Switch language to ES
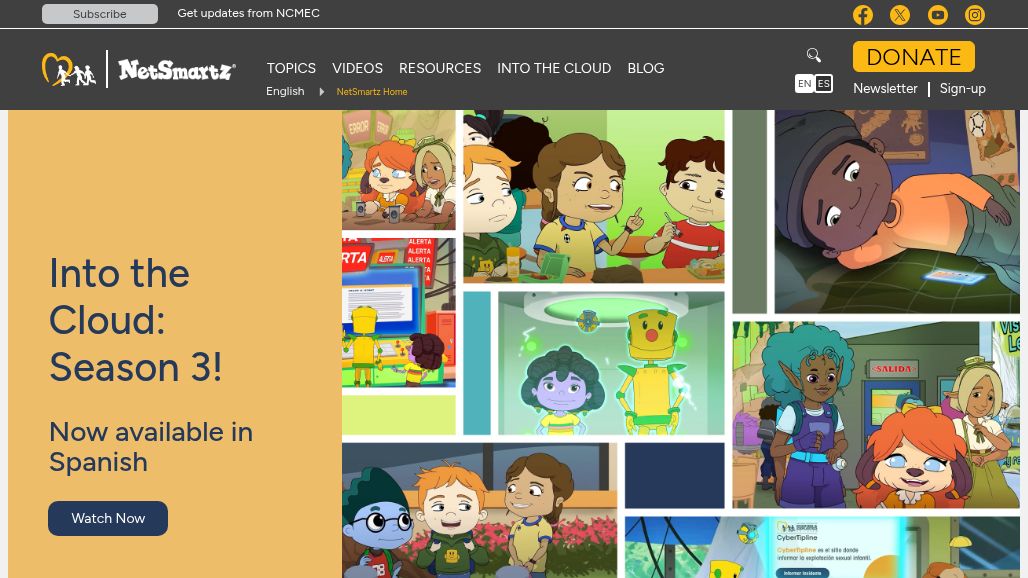The width and height of the screenshot is (1028, 578). coord(823,83)
